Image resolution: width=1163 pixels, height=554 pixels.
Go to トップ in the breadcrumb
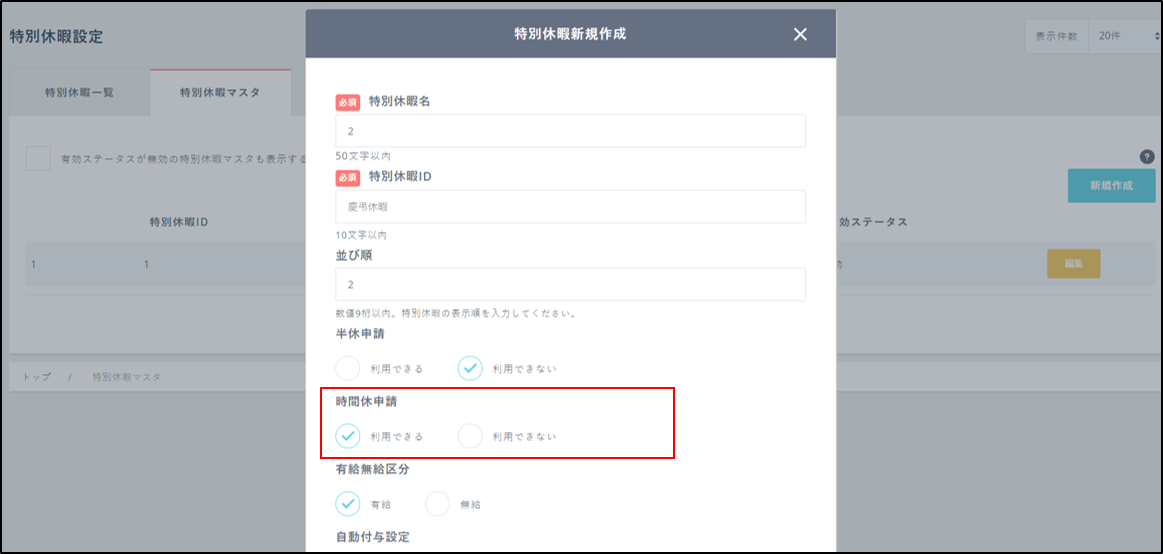(36, 377)
